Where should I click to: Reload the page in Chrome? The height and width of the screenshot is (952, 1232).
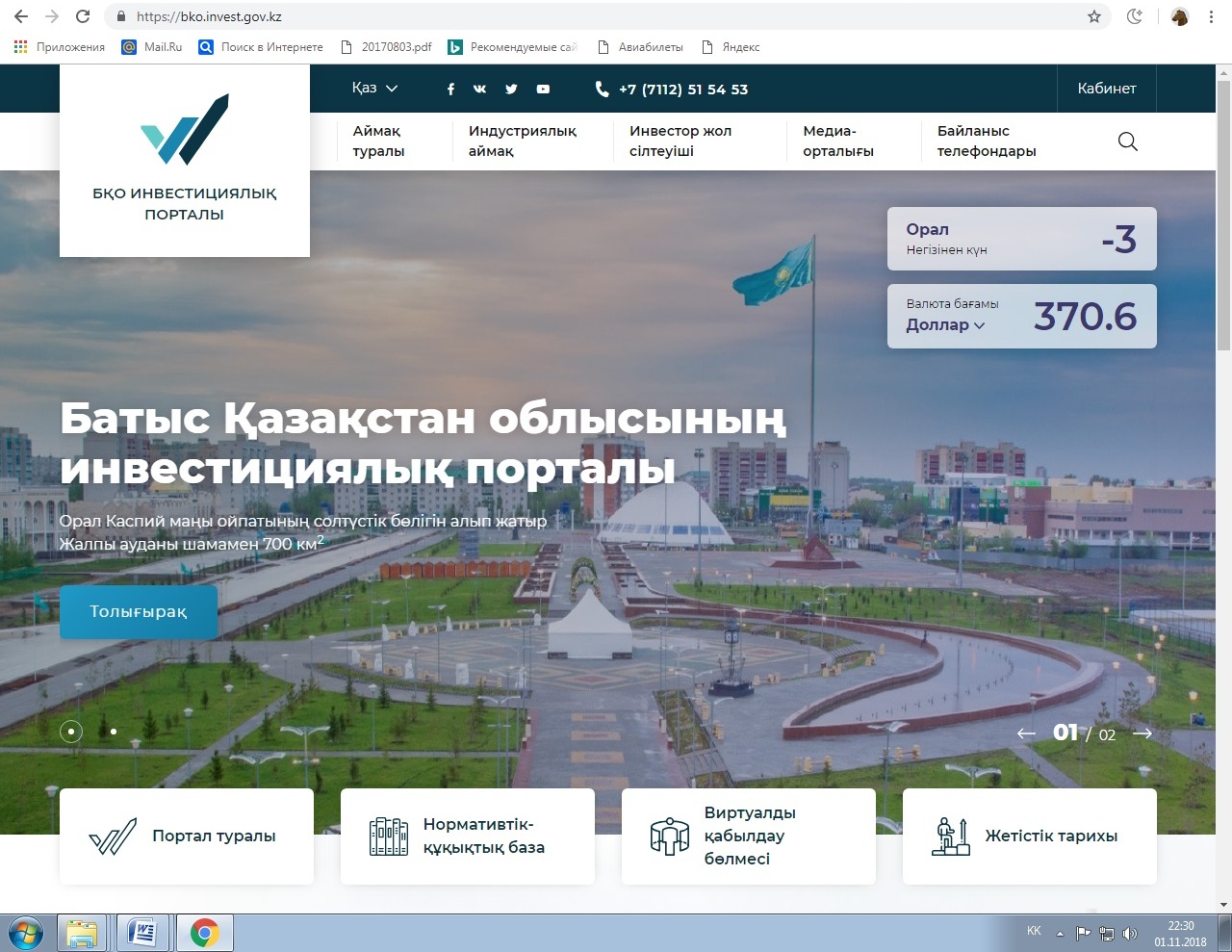pos(83,16)
